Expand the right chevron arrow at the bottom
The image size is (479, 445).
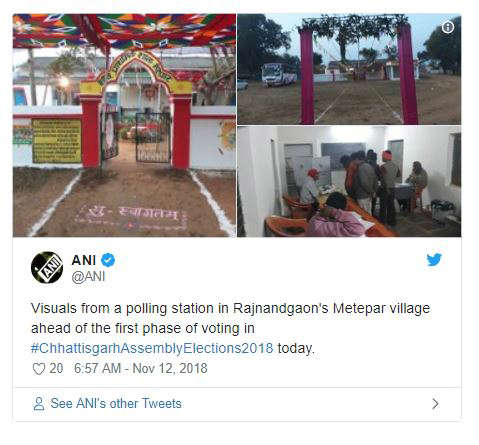point(435,404)
